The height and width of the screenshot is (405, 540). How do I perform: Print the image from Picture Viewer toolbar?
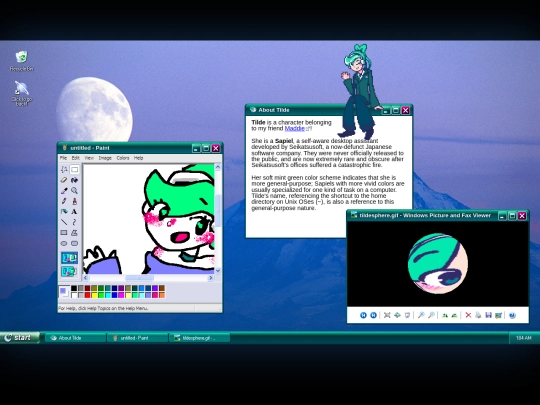[478, 315]
